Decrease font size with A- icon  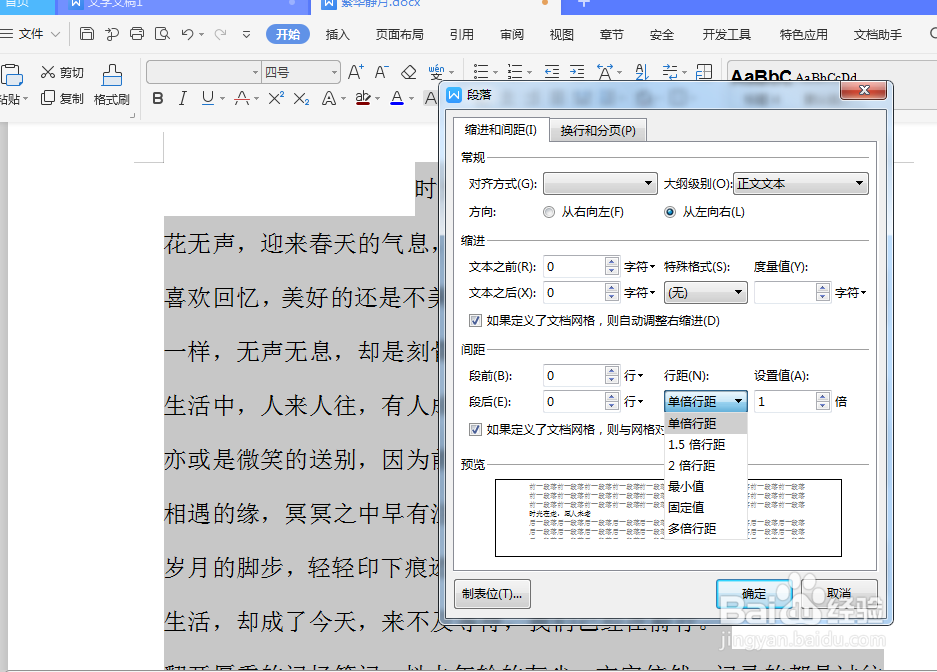[x=381, y=72]
